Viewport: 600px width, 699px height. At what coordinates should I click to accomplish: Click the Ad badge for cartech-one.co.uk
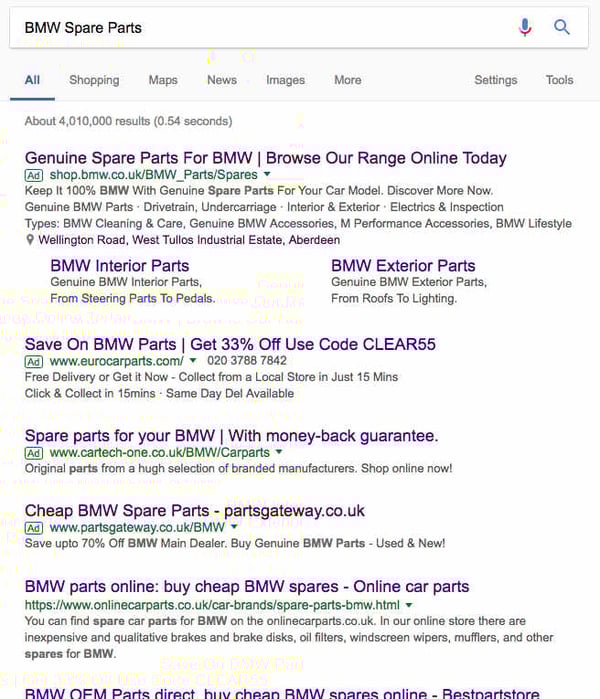coord(34,453)
